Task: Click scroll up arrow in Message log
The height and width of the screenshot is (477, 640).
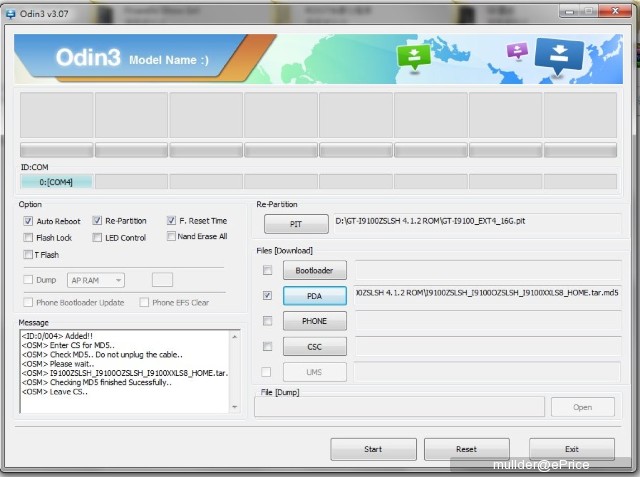Action: (235, 337)
